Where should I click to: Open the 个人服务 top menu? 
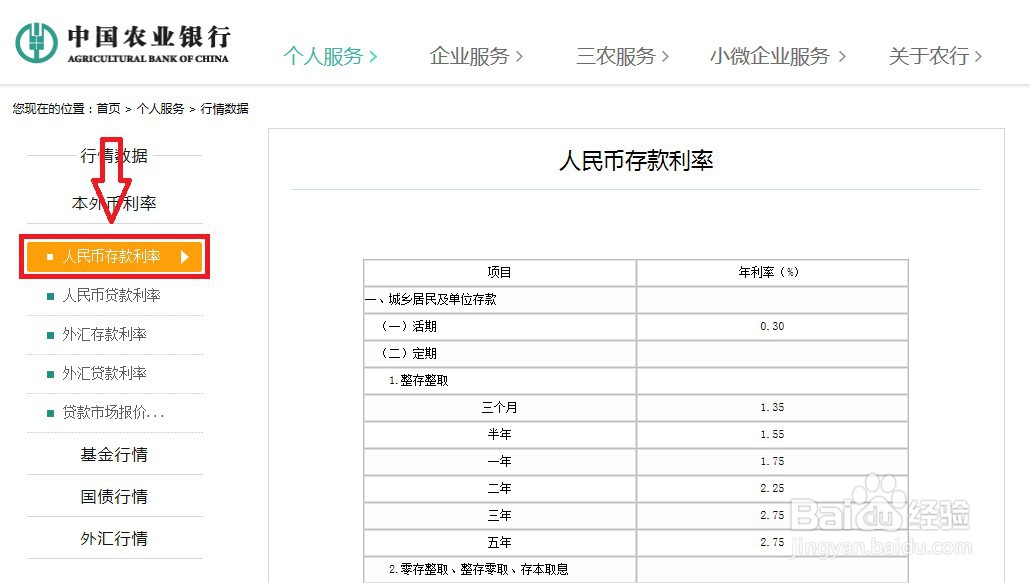(x=330, y=56)
